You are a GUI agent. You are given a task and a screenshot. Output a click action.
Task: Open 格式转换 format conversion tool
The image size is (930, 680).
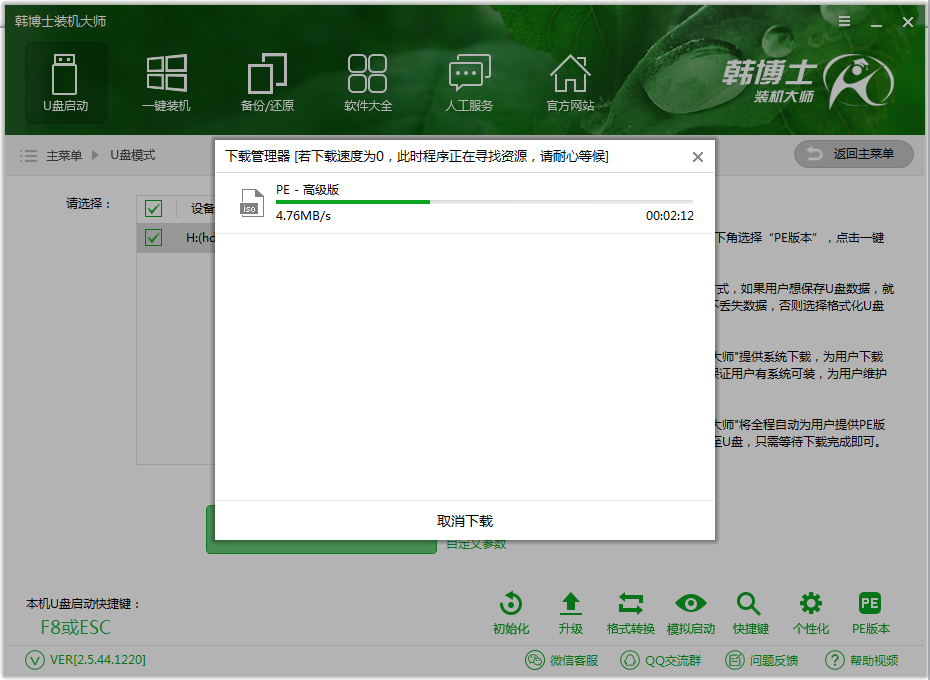(630, 614)
